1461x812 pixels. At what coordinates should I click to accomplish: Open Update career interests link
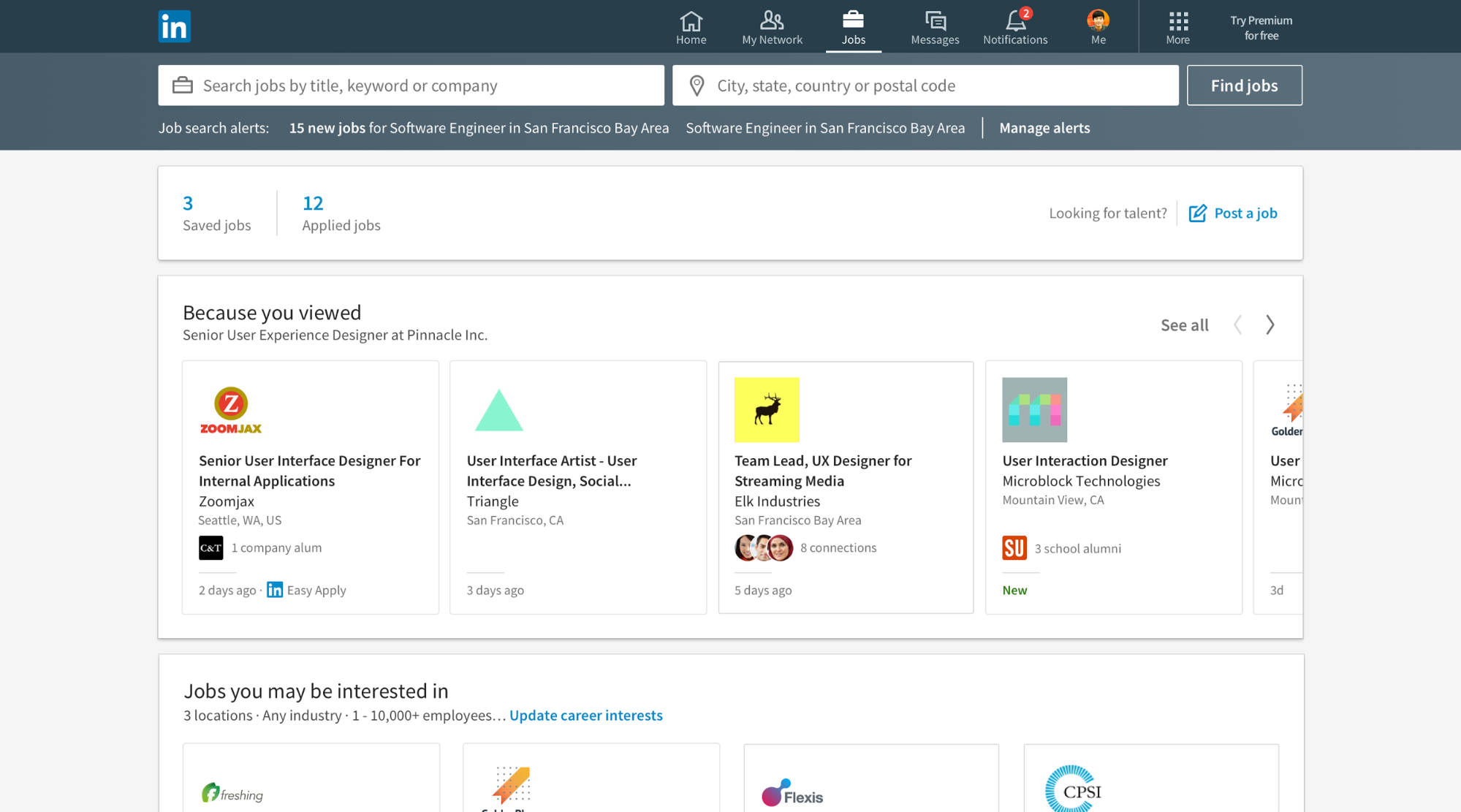tap(585, 715)
